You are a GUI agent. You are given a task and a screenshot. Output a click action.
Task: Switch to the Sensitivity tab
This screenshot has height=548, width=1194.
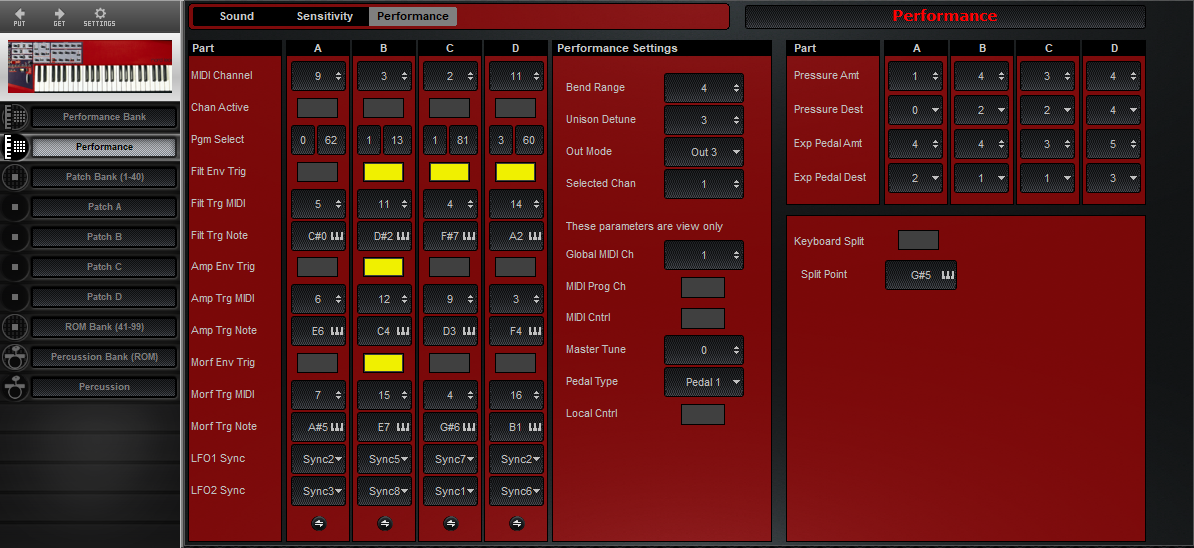[x=325, y=16]
